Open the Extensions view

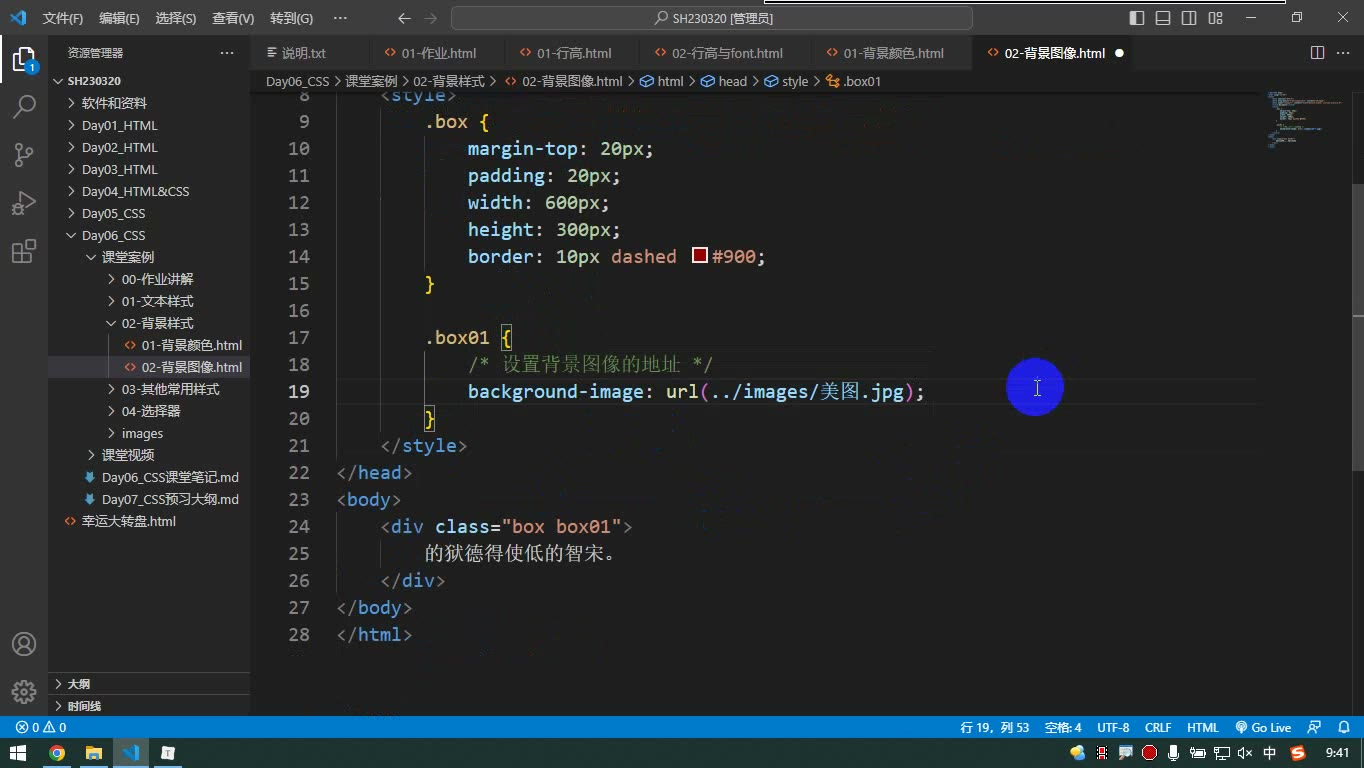[23, 252]
